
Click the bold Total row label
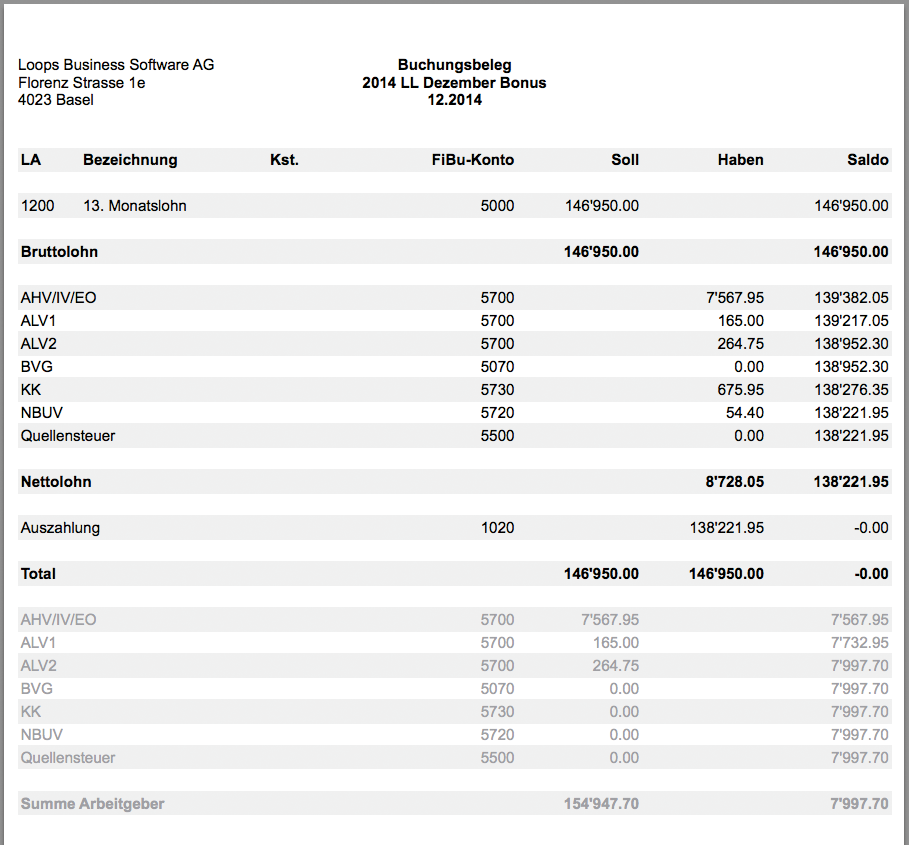[38, 574]
